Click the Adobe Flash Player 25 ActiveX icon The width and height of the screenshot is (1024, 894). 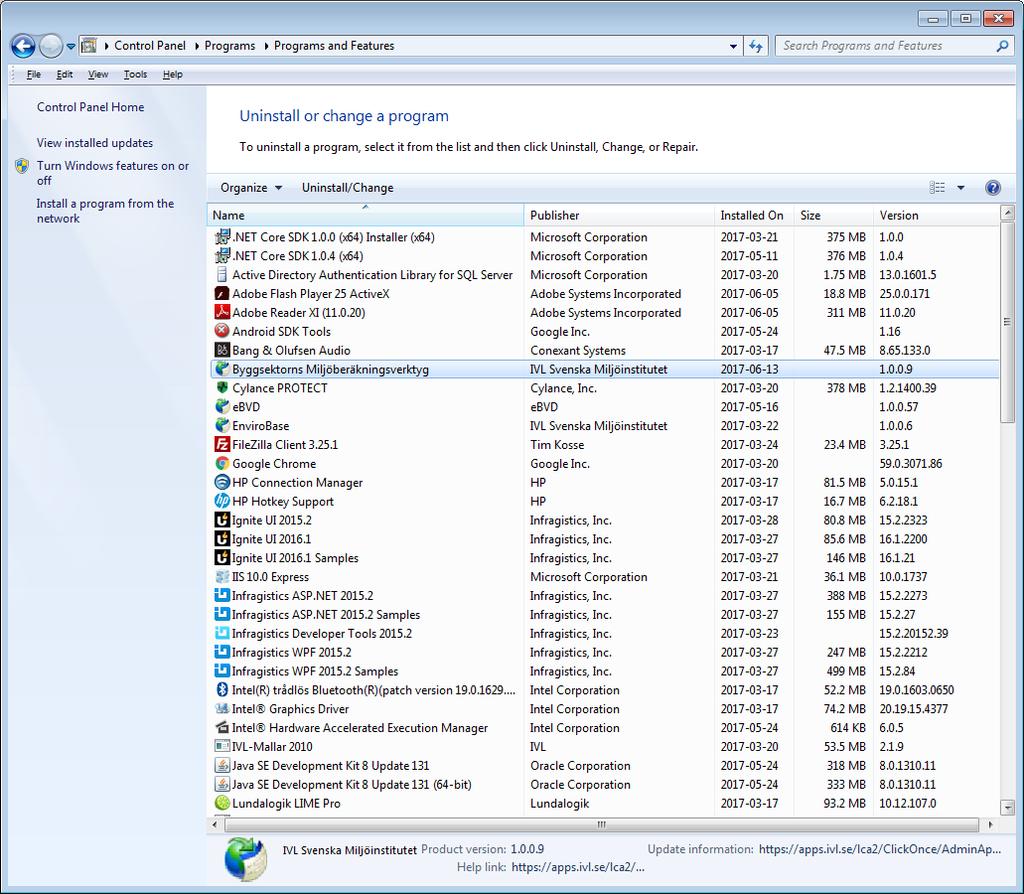coord(222,294)
